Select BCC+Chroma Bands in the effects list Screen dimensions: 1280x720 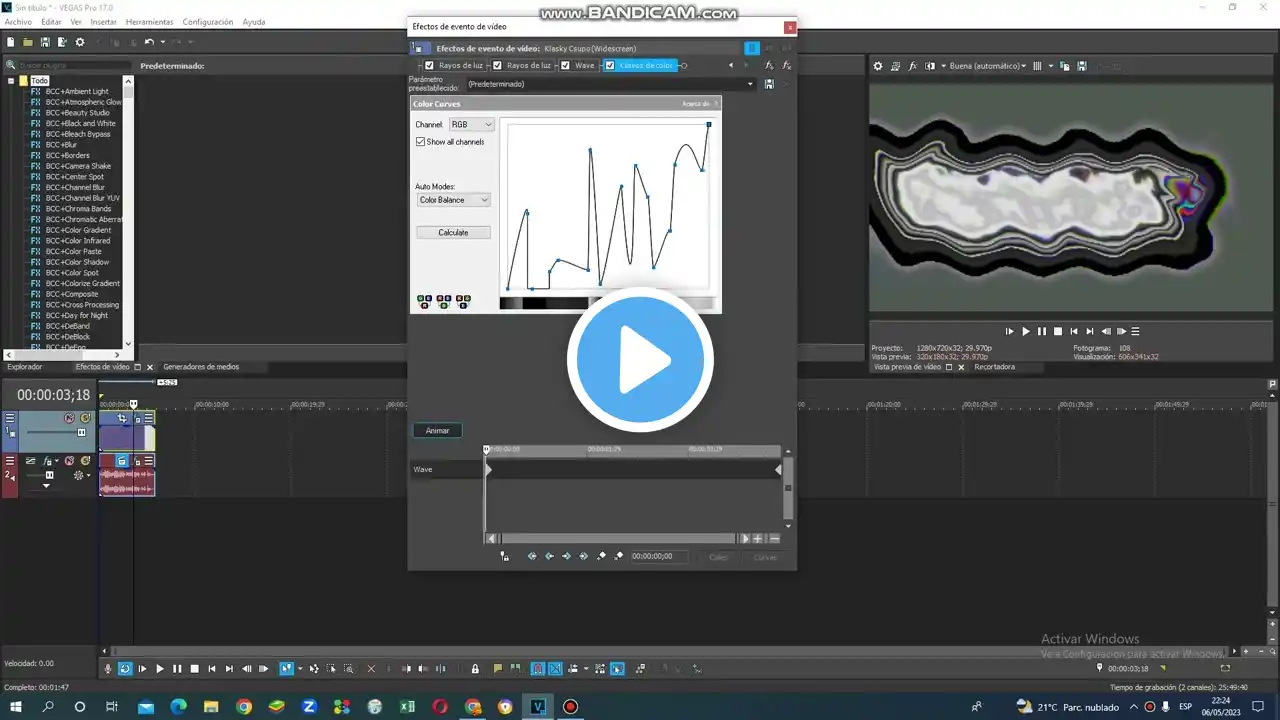pyautogui.click(x=78, y=209)
